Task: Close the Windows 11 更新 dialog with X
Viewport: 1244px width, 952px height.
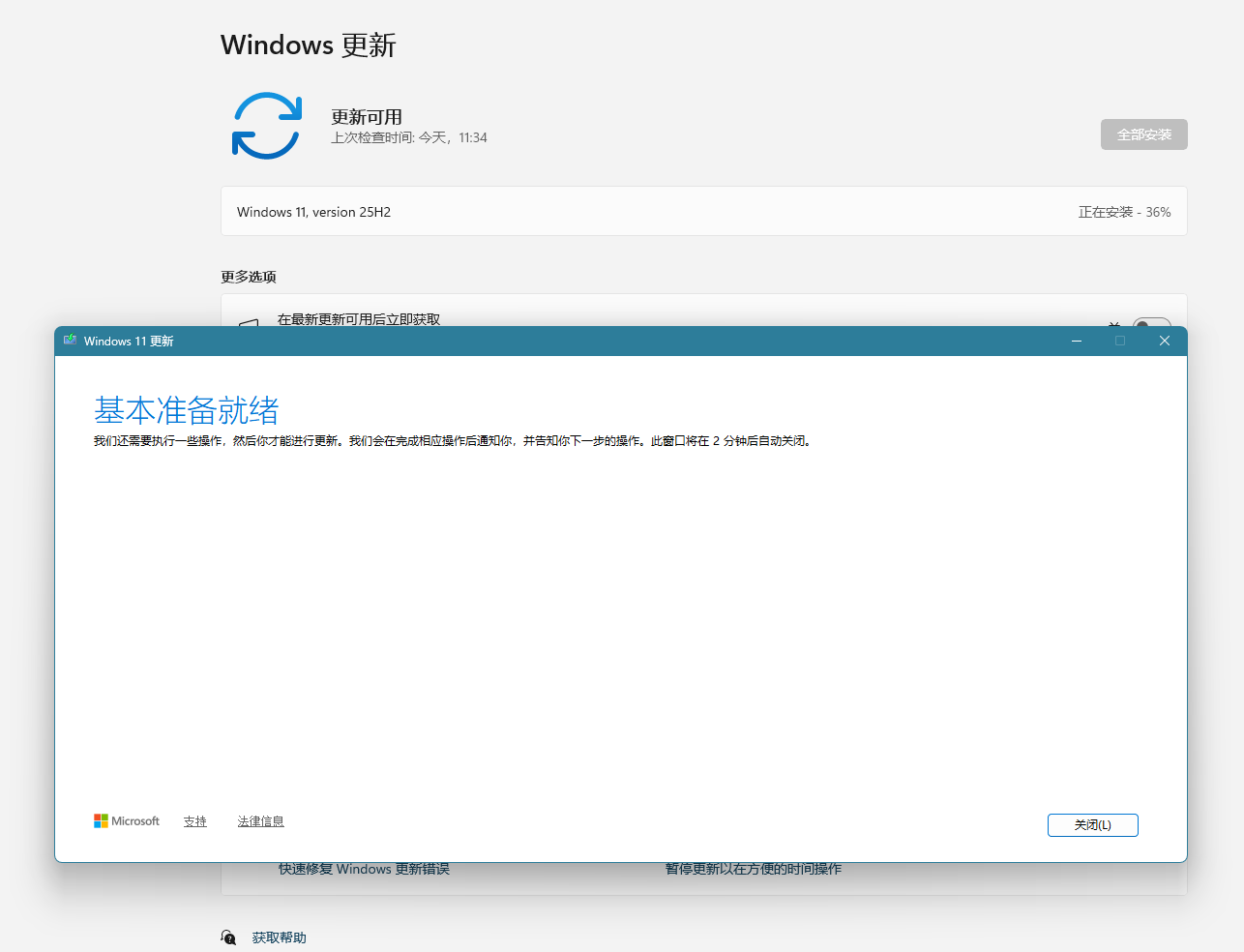Action: coord(1165,341)
